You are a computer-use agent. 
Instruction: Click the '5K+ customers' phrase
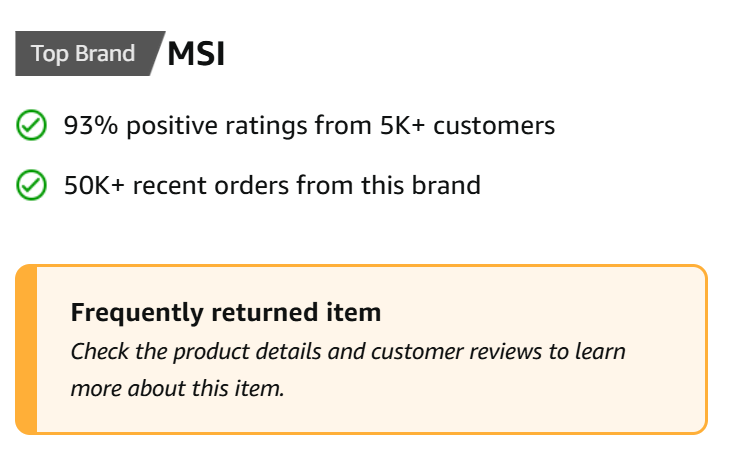click(x=467, y=126)
